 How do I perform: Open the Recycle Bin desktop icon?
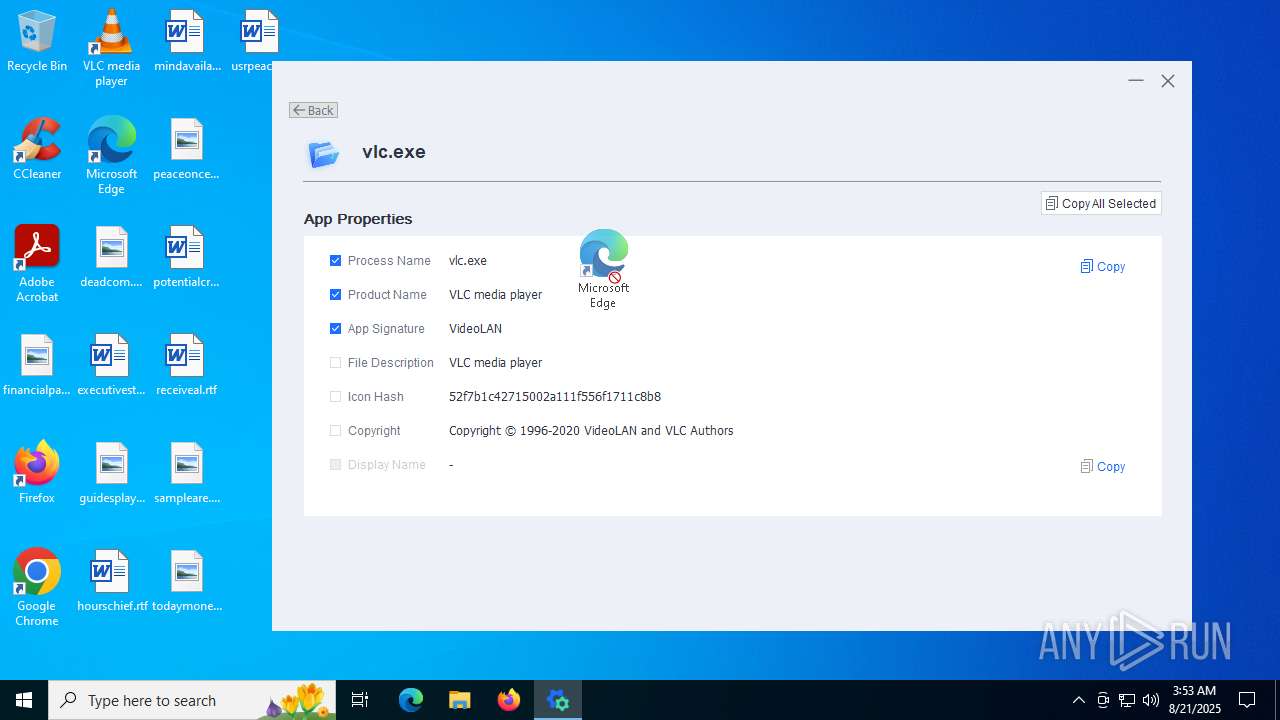(37, 41)
